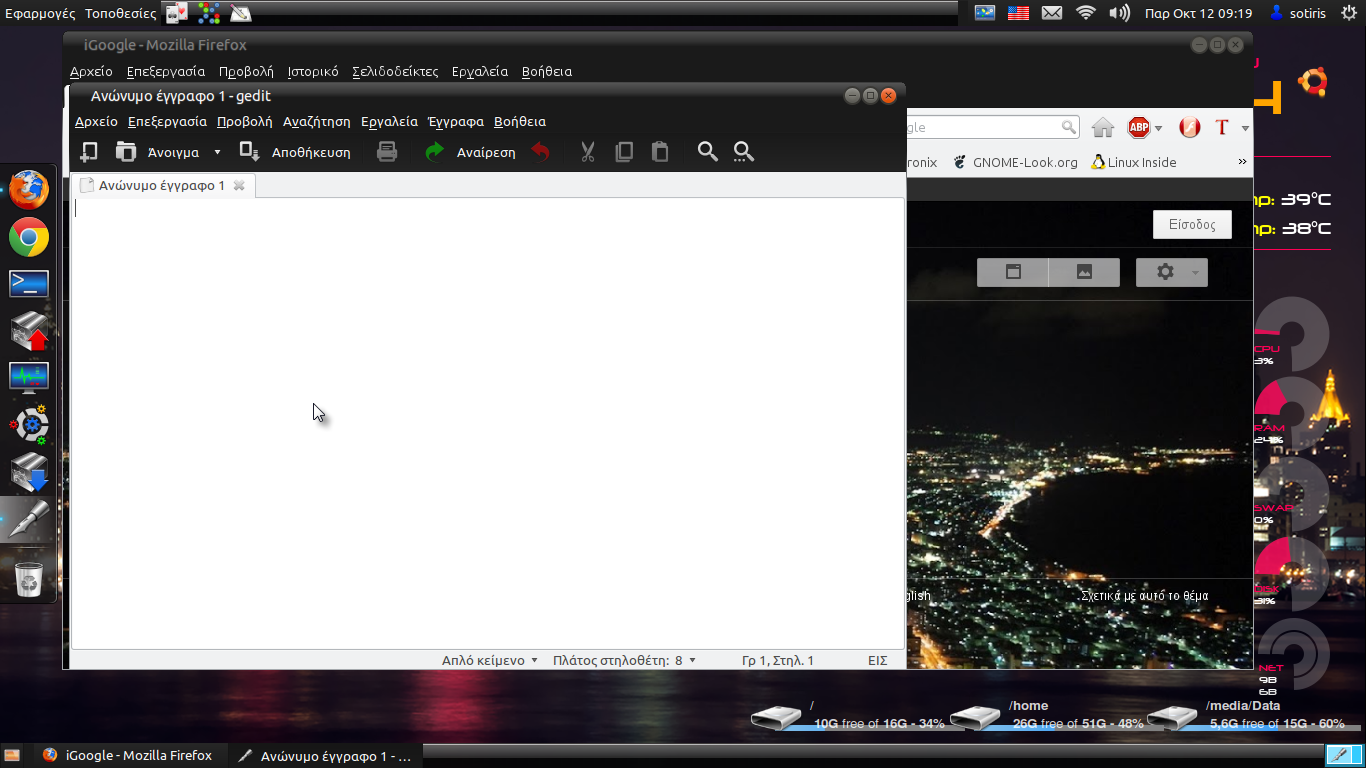Click the Αποθήκευση save button
This screenshot has width=1366, height=768.
coord(296,152)
